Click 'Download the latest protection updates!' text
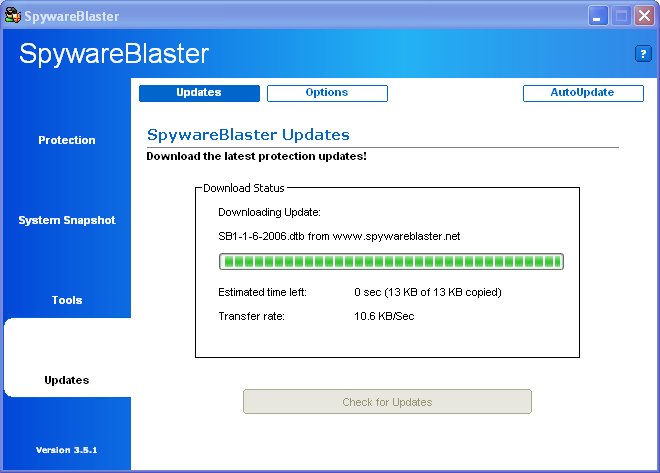 tap(256, 156)
